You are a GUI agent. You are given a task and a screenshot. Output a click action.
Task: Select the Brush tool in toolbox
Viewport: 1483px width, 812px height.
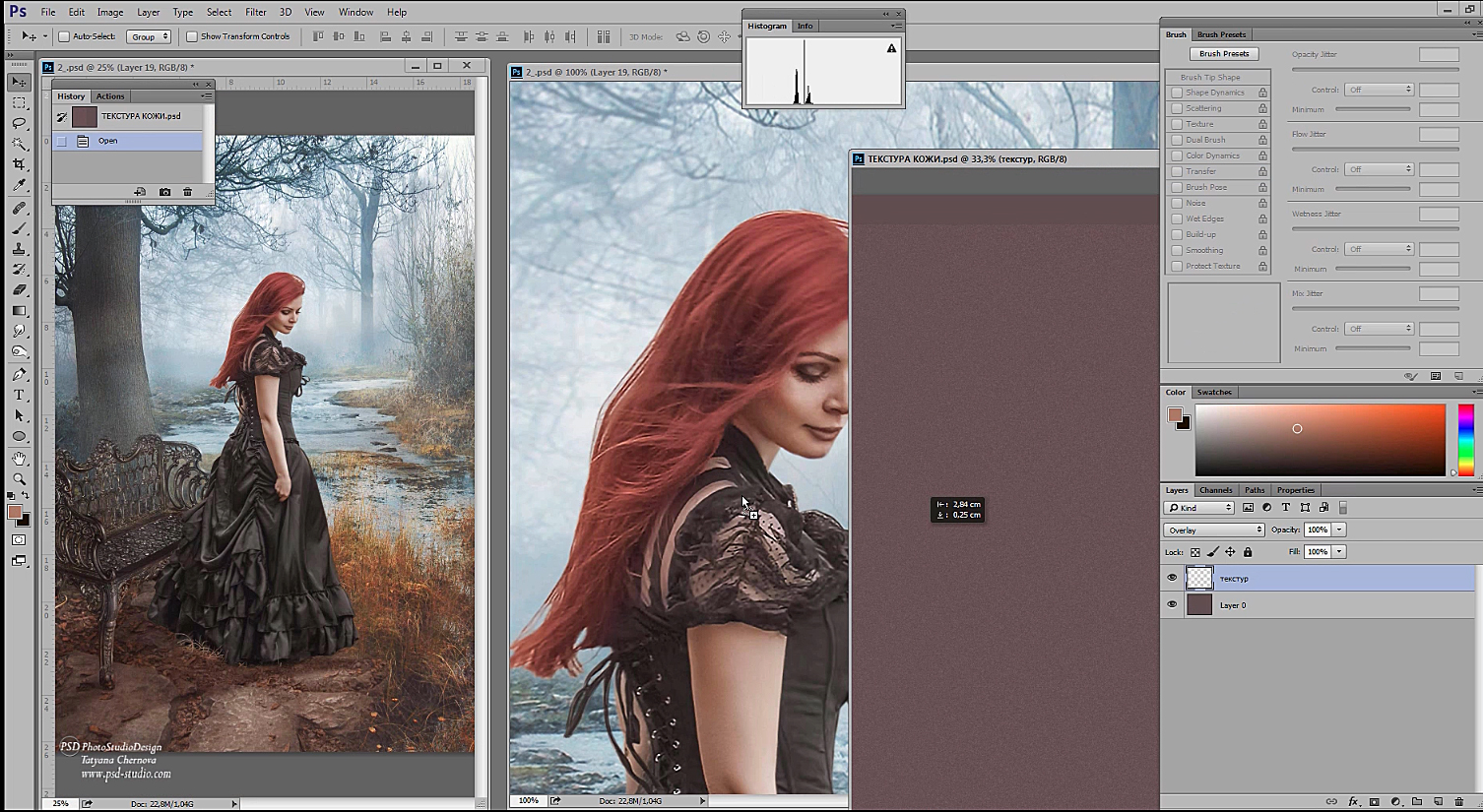pos(19,228)
